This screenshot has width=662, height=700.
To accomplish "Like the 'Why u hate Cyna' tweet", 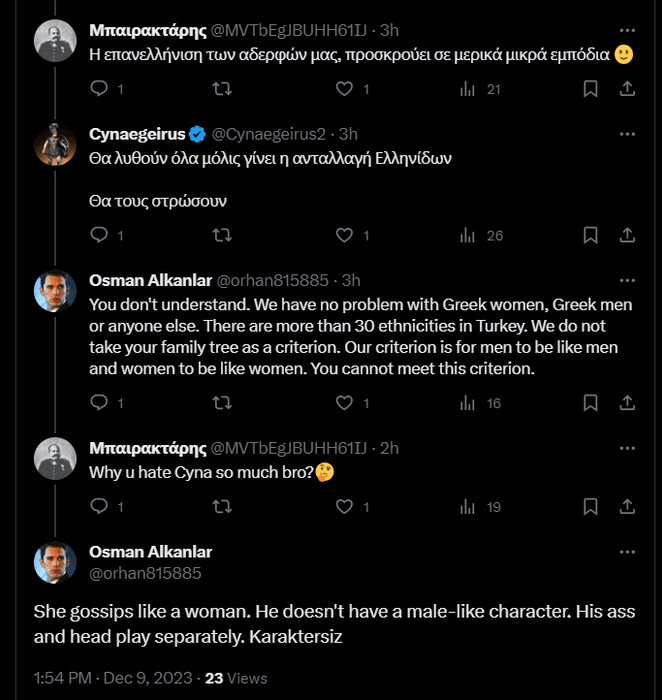I will [x=345, y=507].
